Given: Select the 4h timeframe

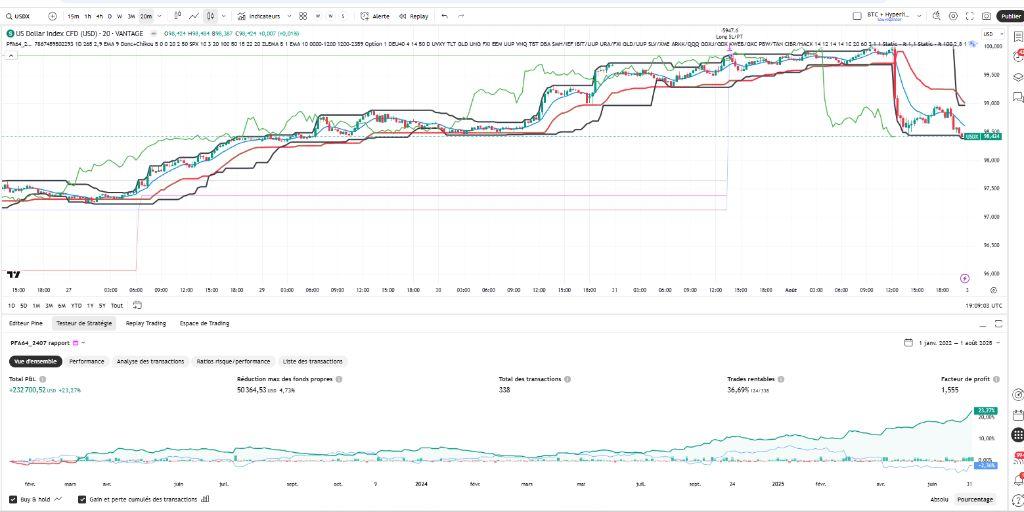Looking at the screenshot, I should [x=99, y=16].
